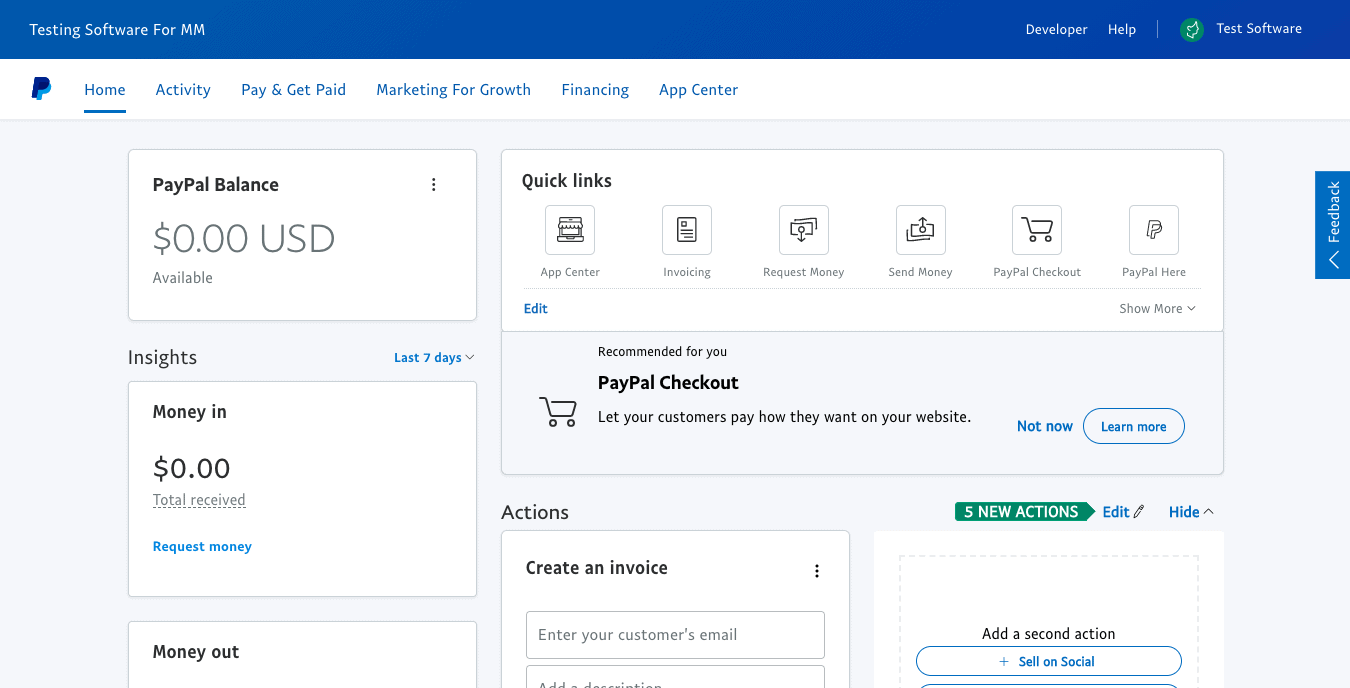
Task: Select the PayPal Here icon
Action: (1153, 229)
